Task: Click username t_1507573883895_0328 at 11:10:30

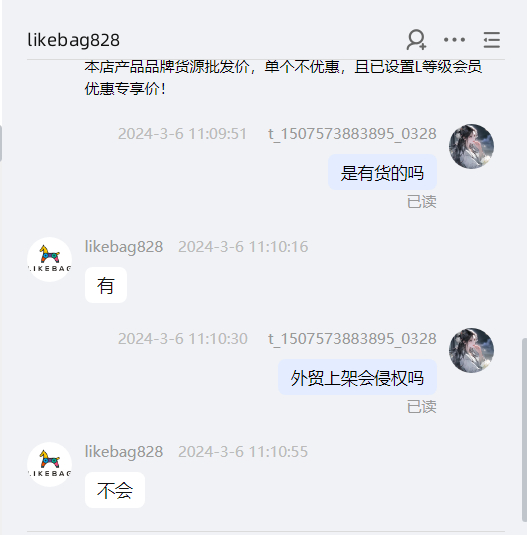Action: pos(352,339)
